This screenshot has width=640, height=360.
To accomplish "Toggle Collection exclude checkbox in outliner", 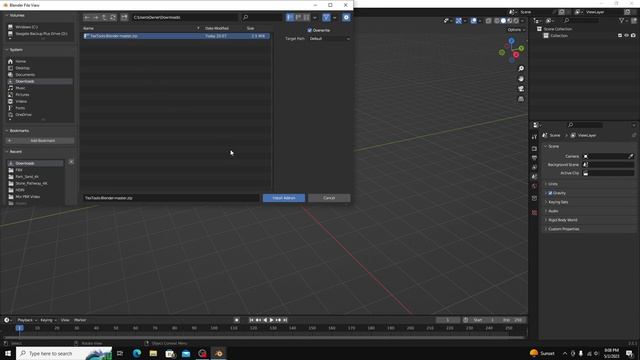I will point(620,36).
